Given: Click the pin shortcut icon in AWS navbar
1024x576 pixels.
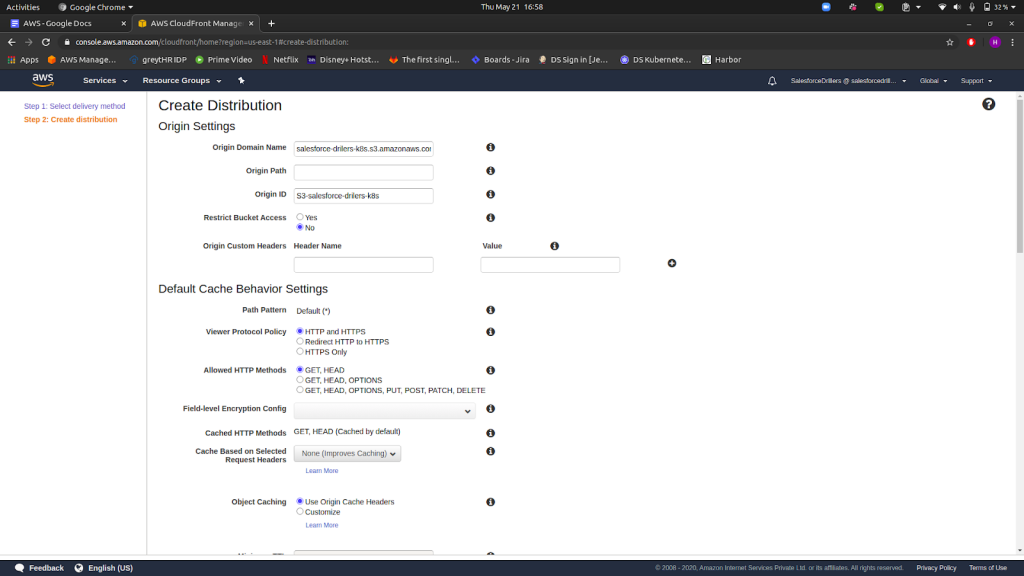Looking at the screenshot, I should pyautogui.click(x=241, y=80).
